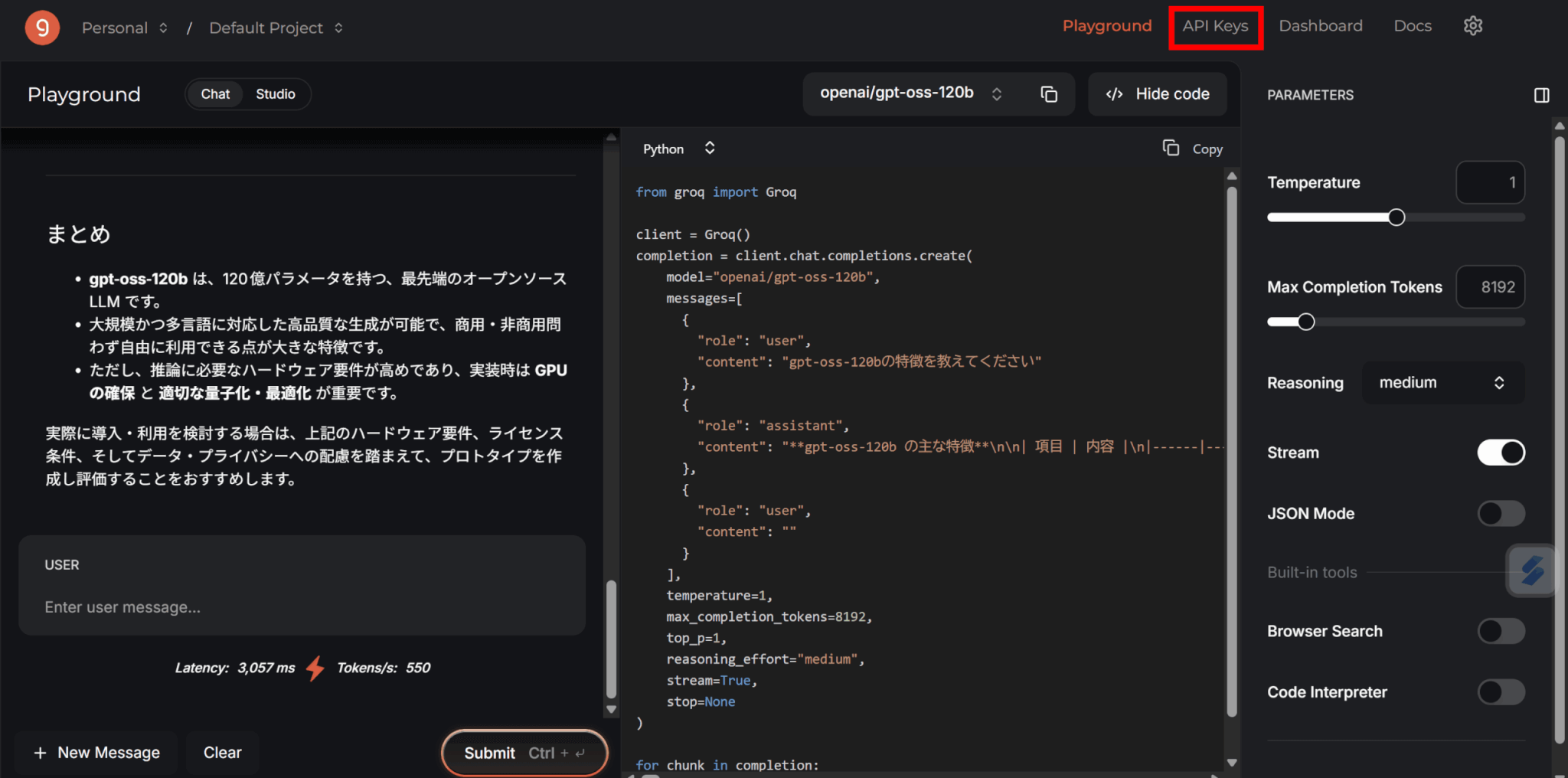Click the Copy code button
This screenshot has height=778, width=1568.
click(x=1192, y=149)
